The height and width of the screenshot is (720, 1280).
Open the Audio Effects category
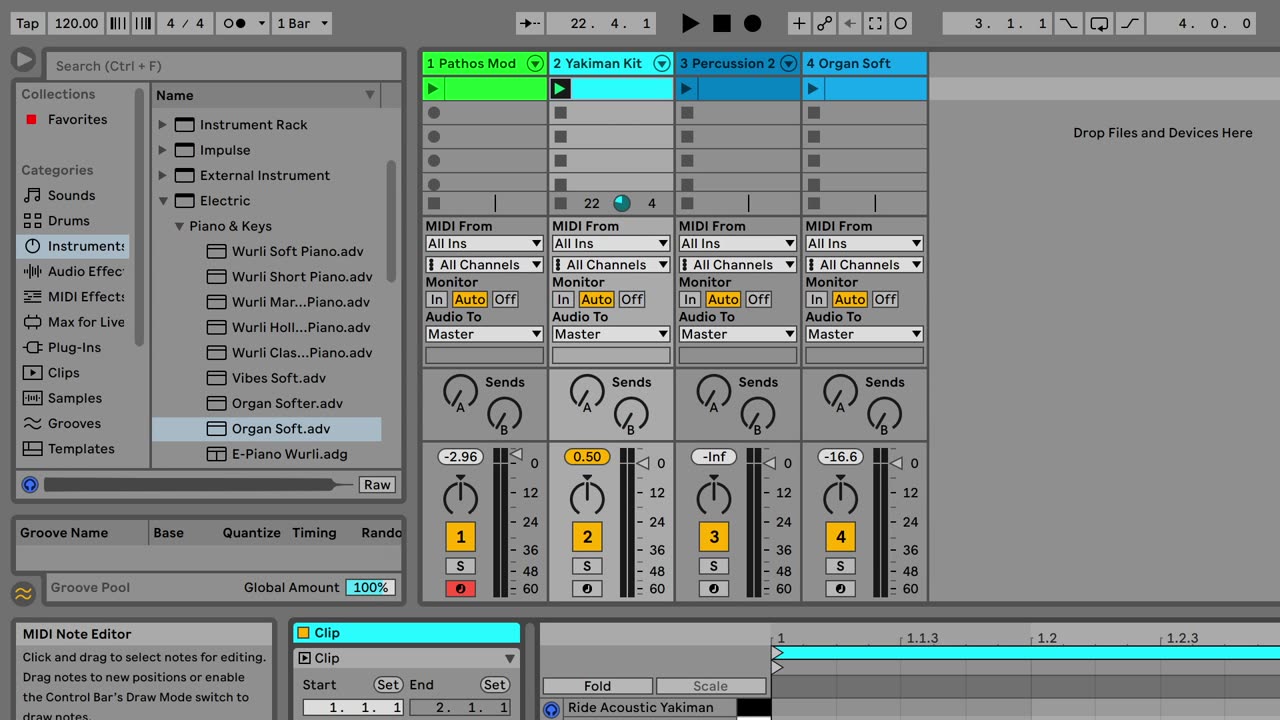[x=85, y=271]
